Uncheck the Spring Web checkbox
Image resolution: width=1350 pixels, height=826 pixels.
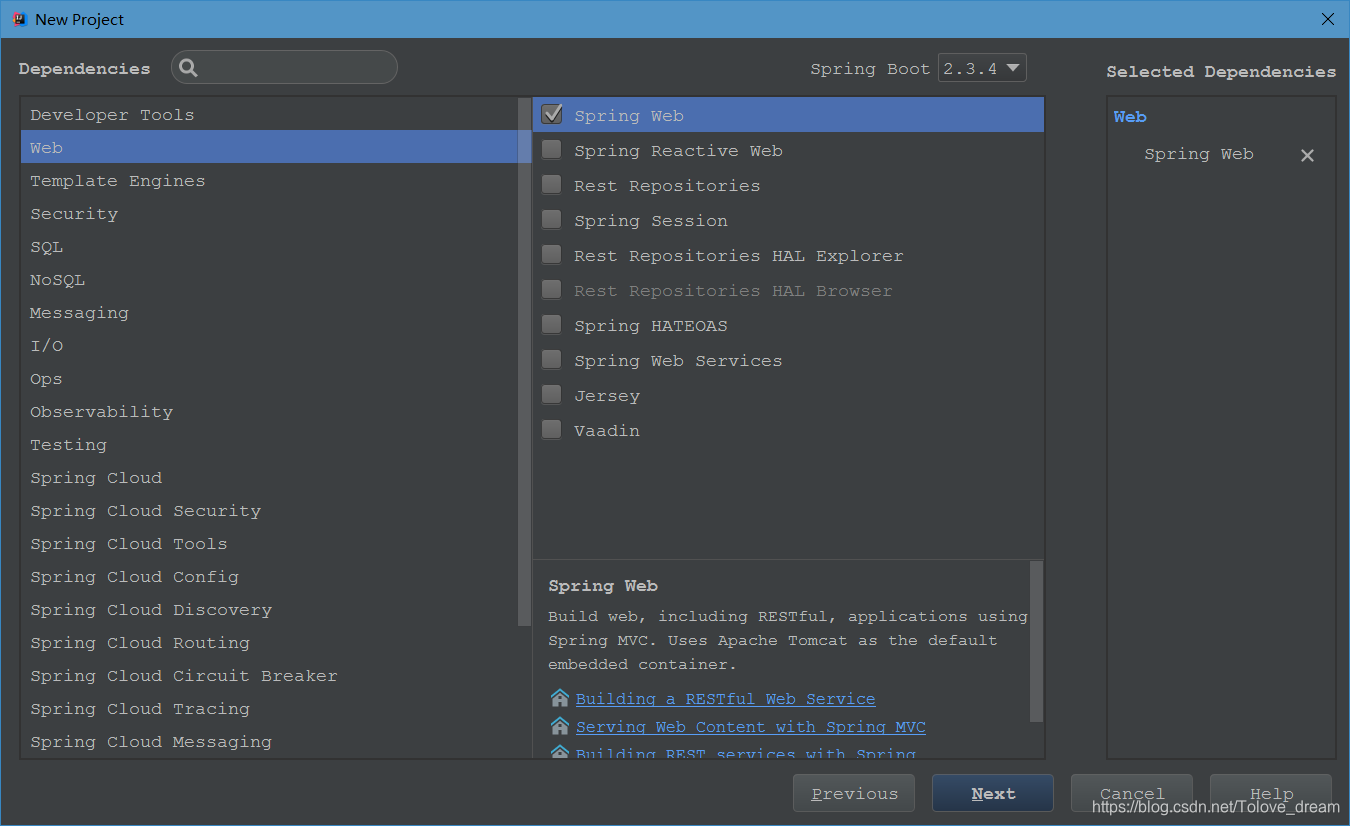point(551,115)
